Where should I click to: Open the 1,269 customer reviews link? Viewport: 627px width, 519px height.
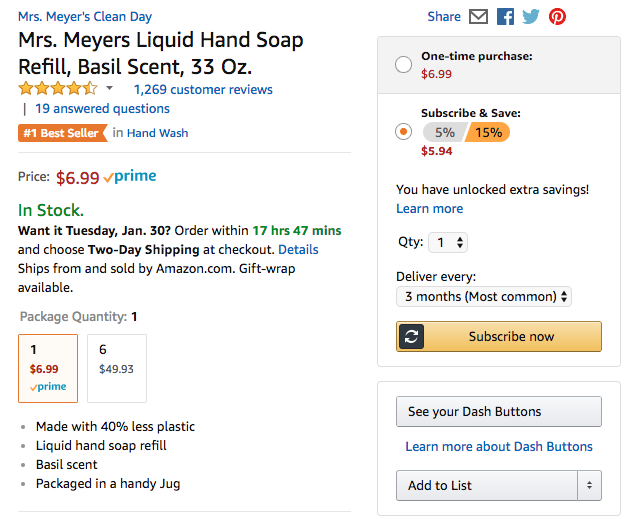(x=203, y=89)
